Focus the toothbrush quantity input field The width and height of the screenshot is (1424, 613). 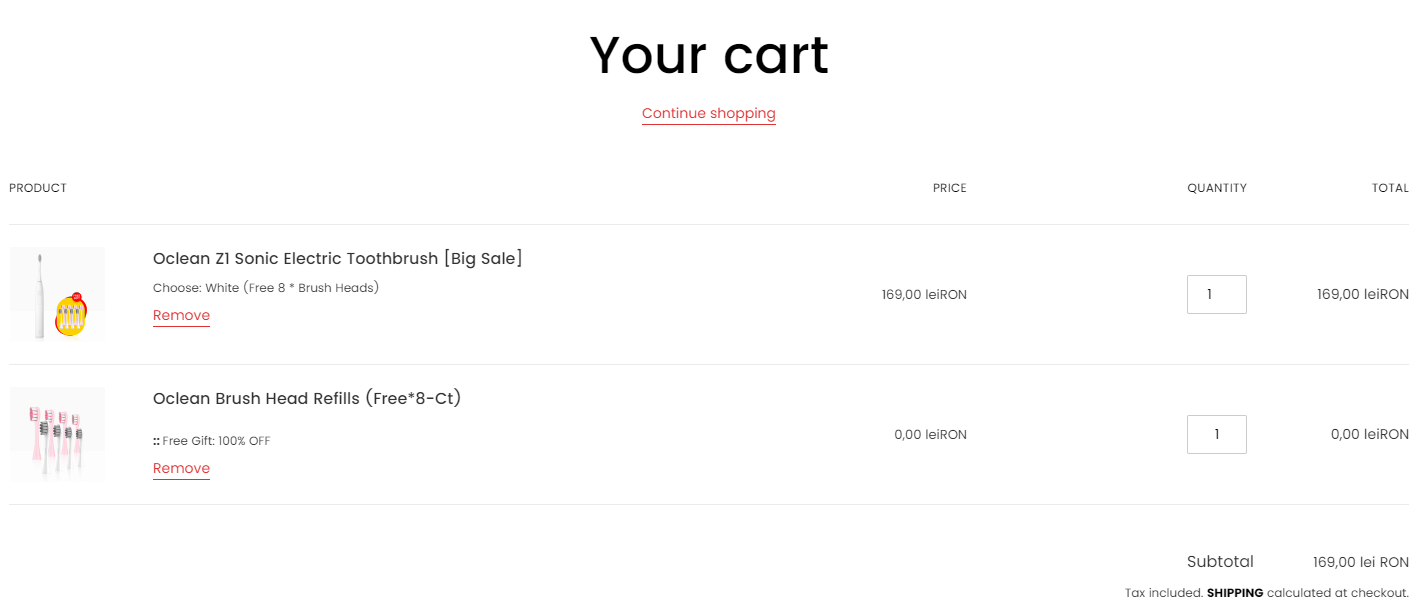coord(1216,294)
